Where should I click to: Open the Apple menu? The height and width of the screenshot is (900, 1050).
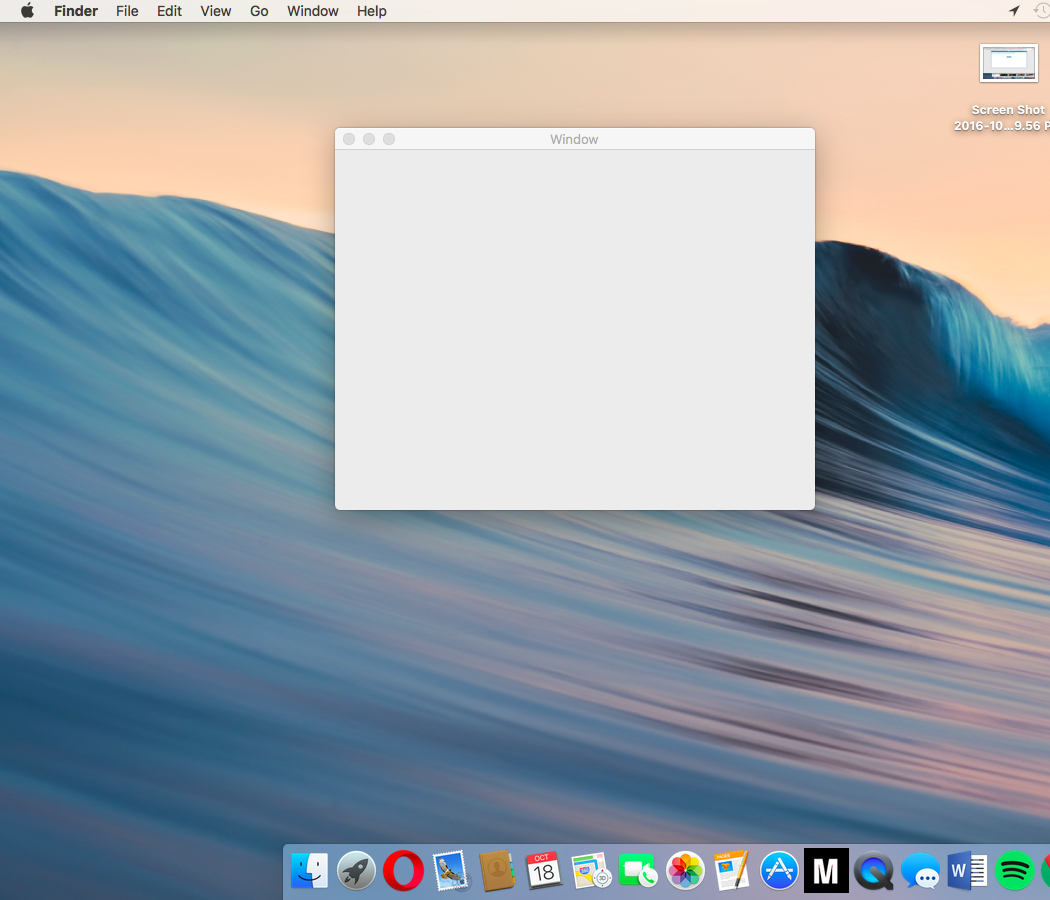[x=27, y=11]
